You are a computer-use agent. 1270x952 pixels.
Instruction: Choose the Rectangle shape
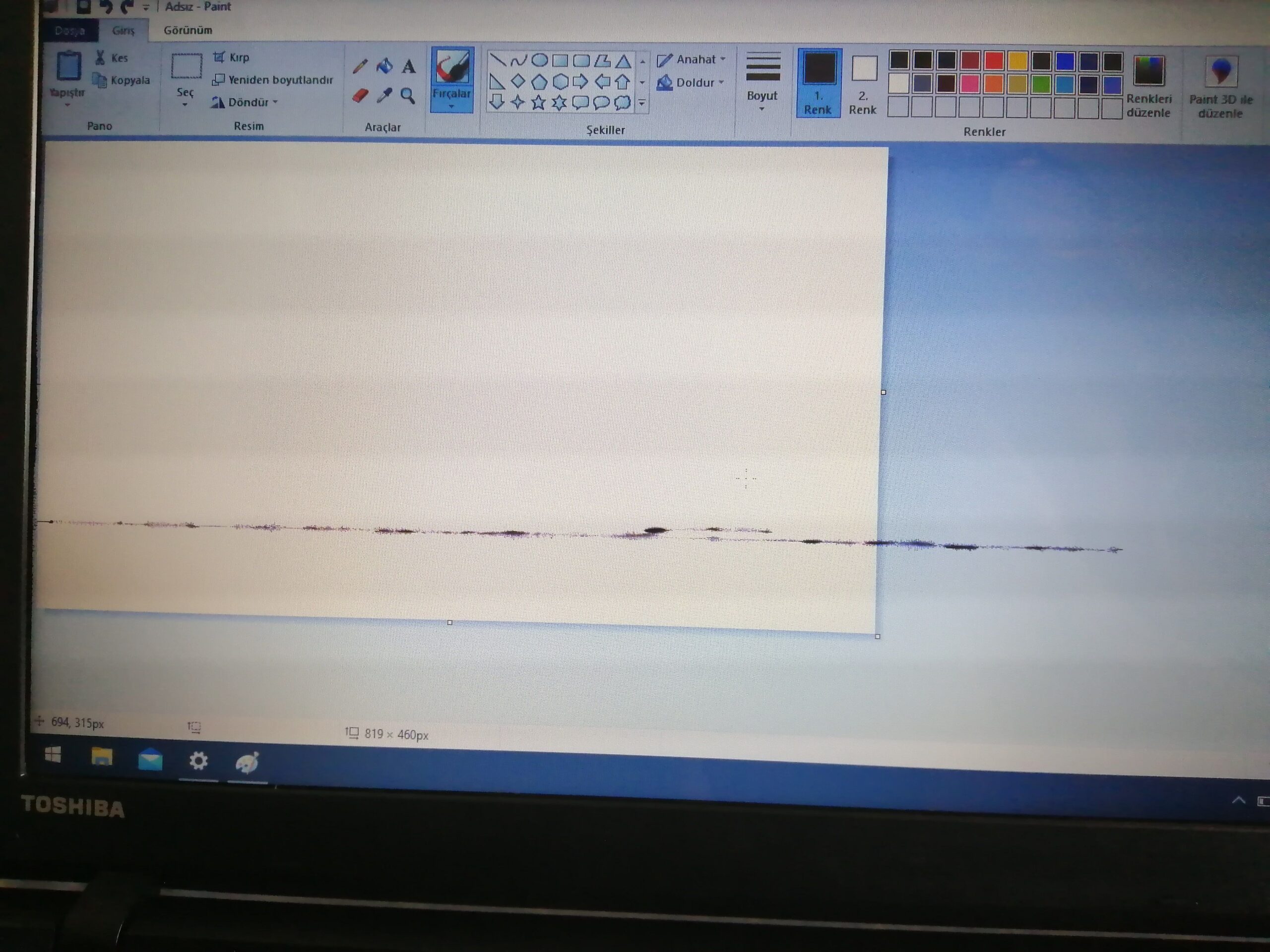point(560,61)
